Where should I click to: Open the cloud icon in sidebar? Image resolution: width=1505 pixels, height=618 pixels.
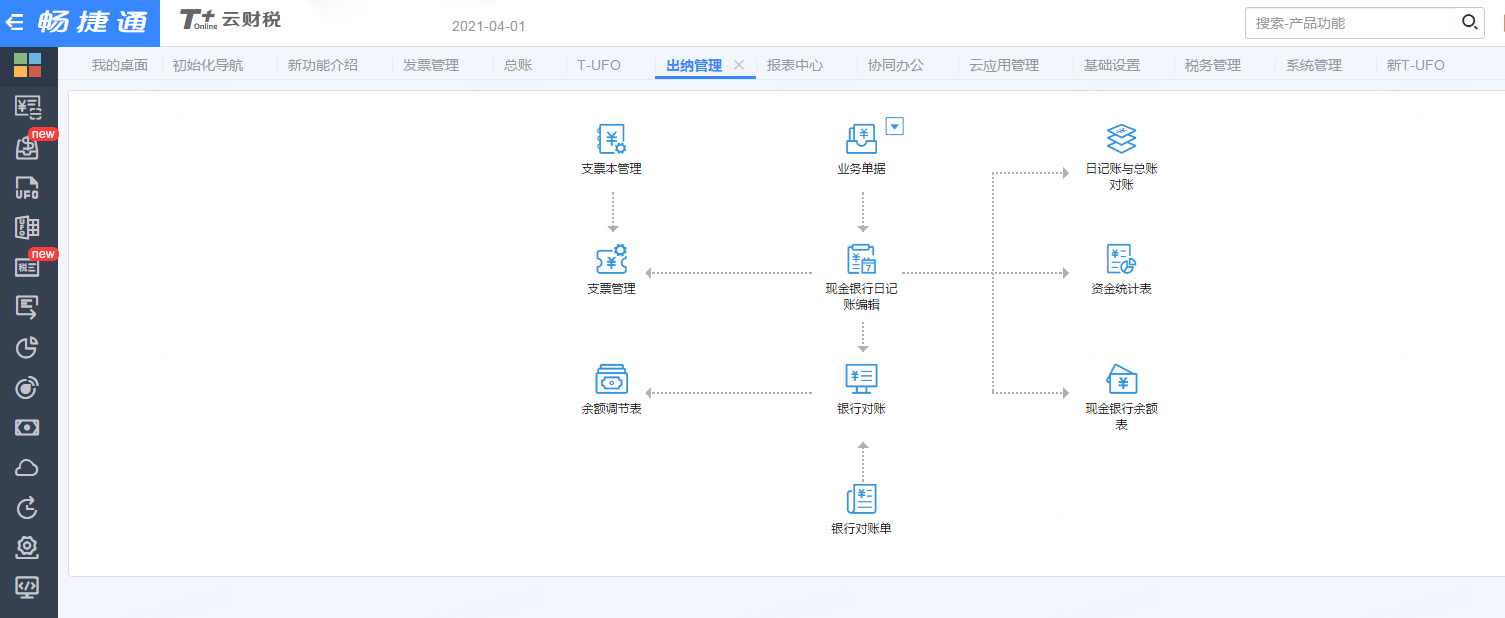pyautogui.click(x=27, y=468)
